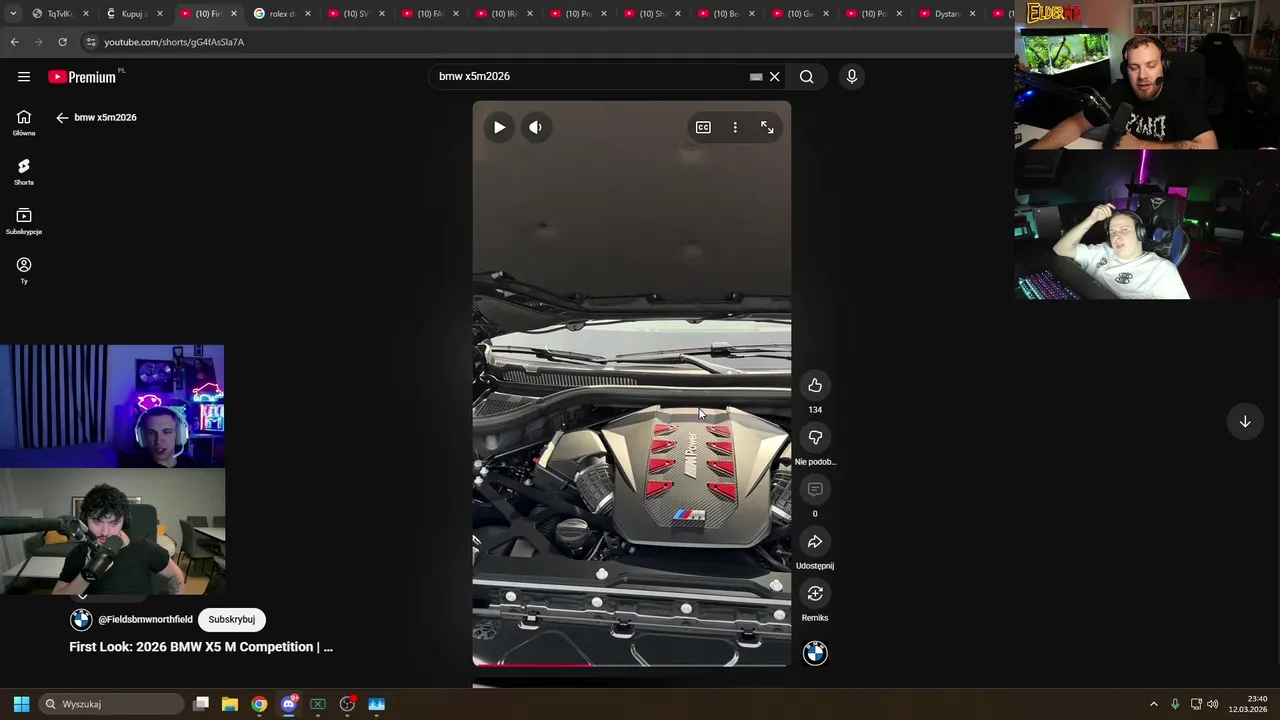Open the Ty profile section

coord(24,270)
